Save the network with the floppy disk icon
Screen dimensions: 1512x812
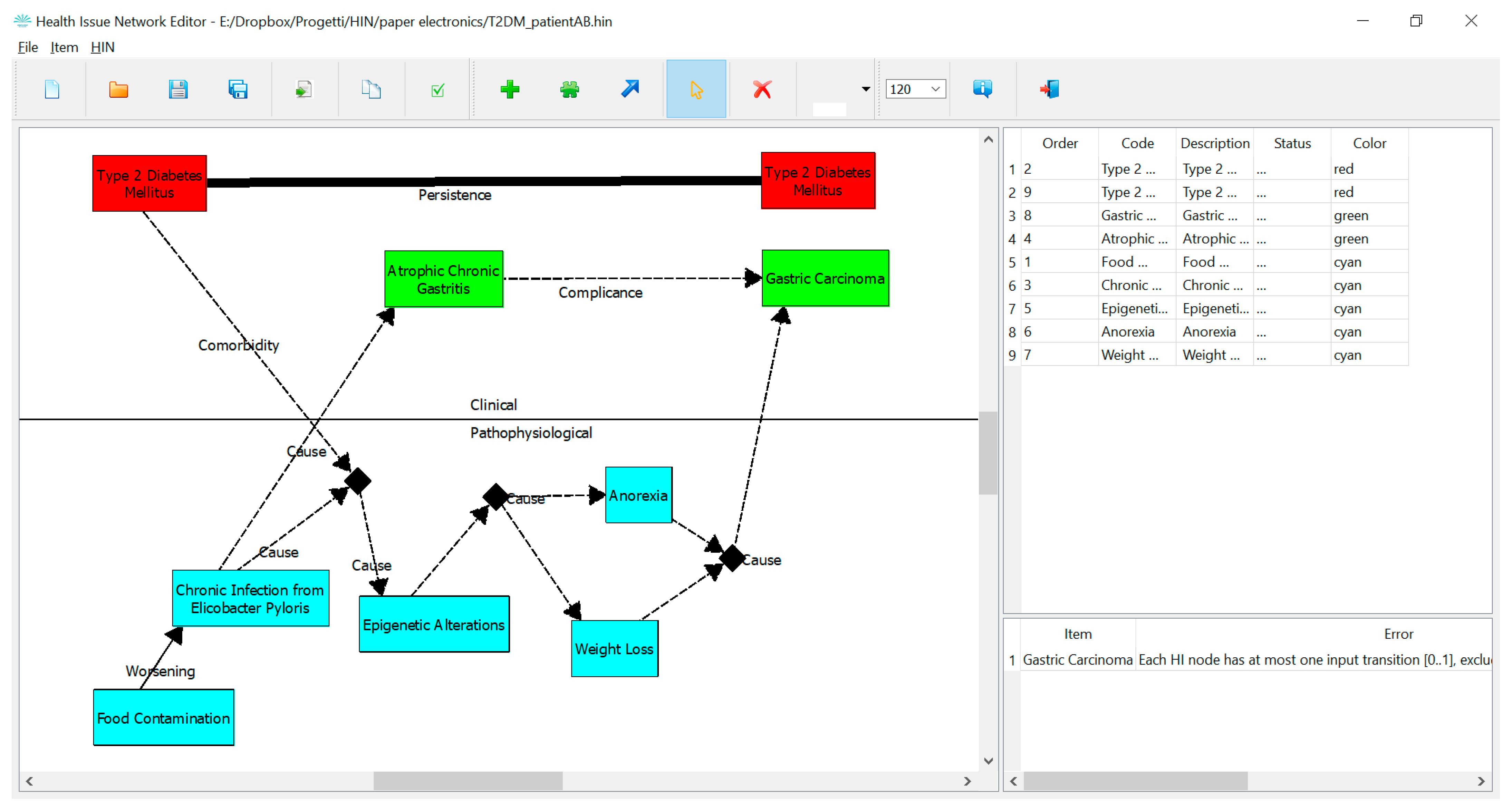click(x=178, y=90)
